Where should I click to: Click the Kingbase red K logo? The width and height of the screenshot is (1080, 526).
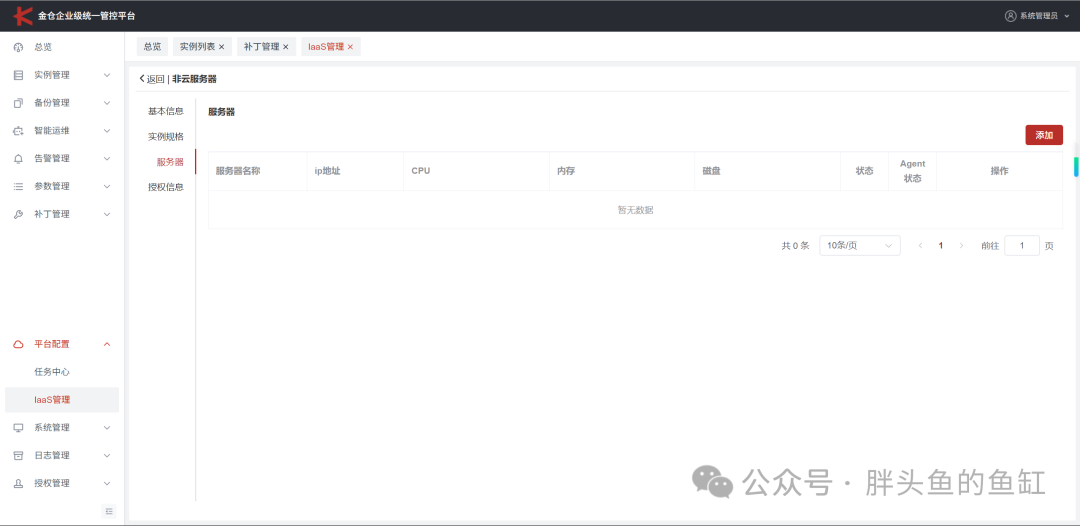tap(23, 15)
